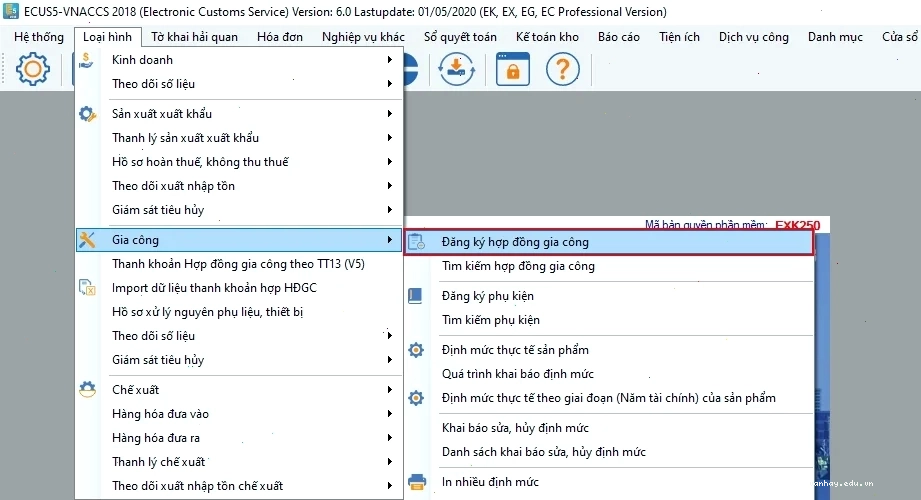Click the gear icon beside Định mức thực tế sản phẩm
This screenshot has height=500, width=921.
(416, 350)
